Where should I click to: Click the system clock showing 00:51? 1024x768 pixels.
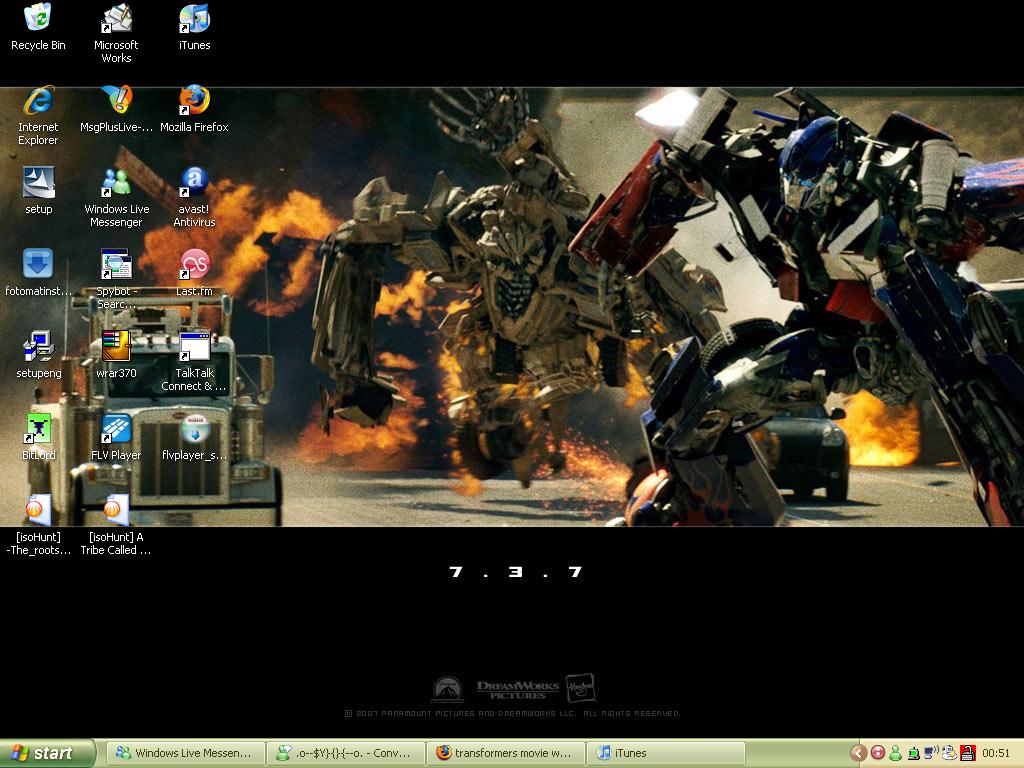(996, 753)
